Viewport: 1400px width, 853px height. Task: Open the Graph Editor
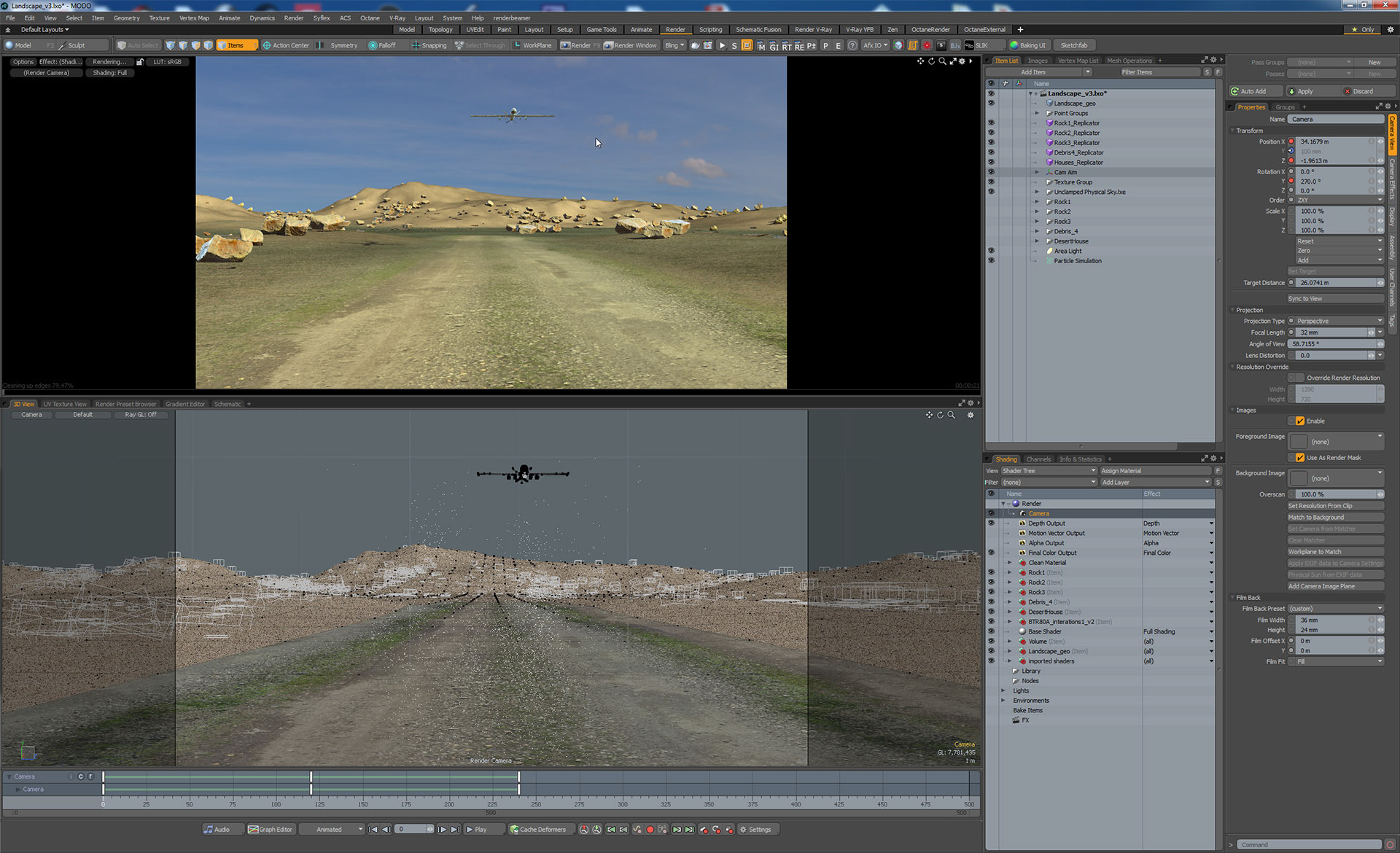271,830
